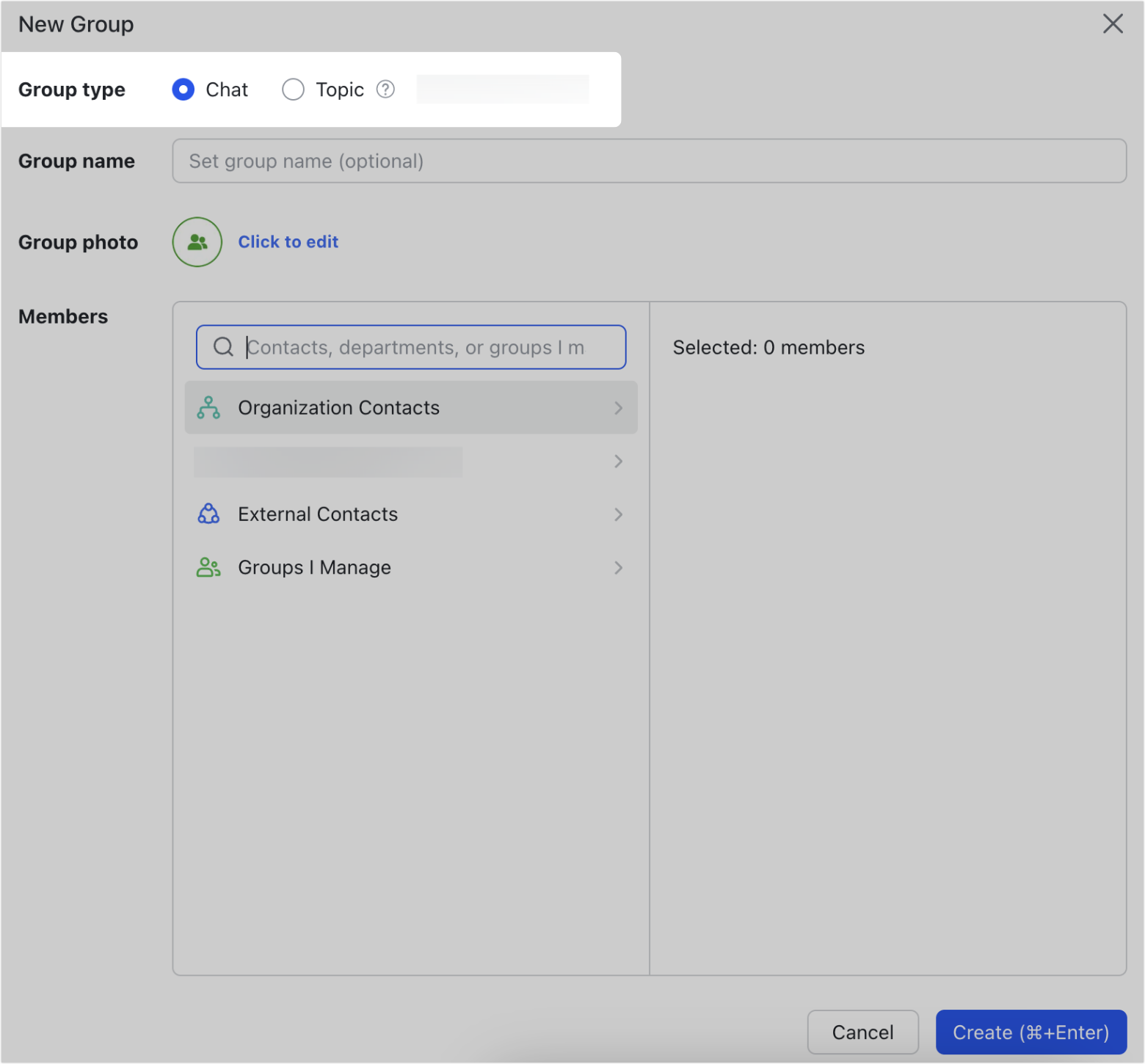Click the Click to edit link
This screenshot has height=1064, width=1145.
(288, 241)
